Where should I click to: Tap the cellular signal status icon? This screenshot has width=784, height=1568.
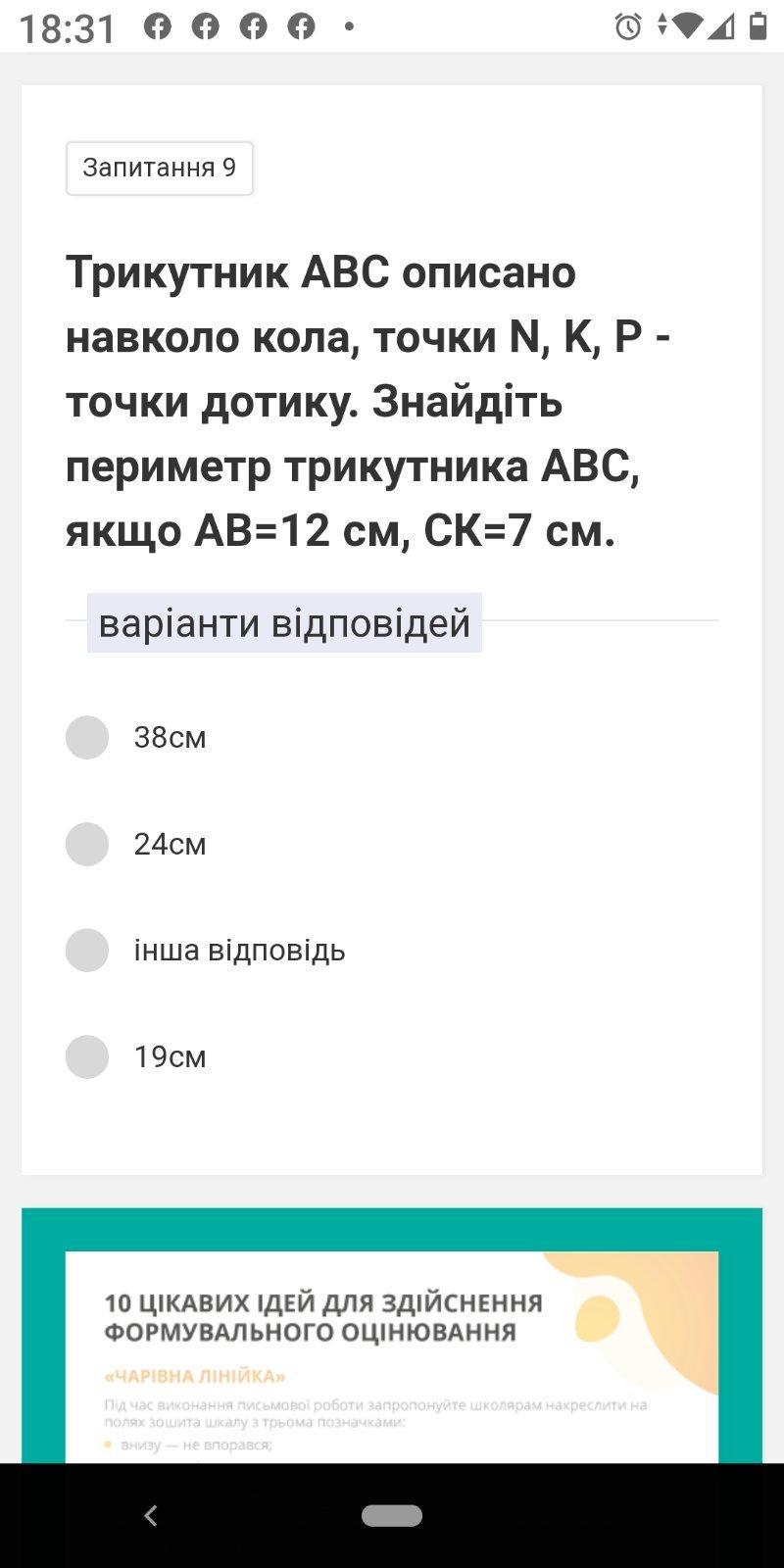(722, 26)
